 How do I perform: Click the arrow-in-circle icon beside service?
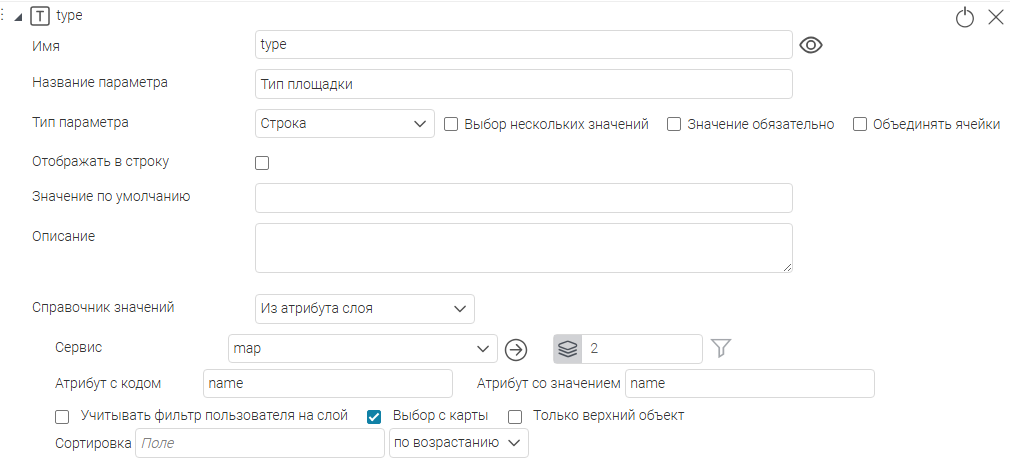516,349
